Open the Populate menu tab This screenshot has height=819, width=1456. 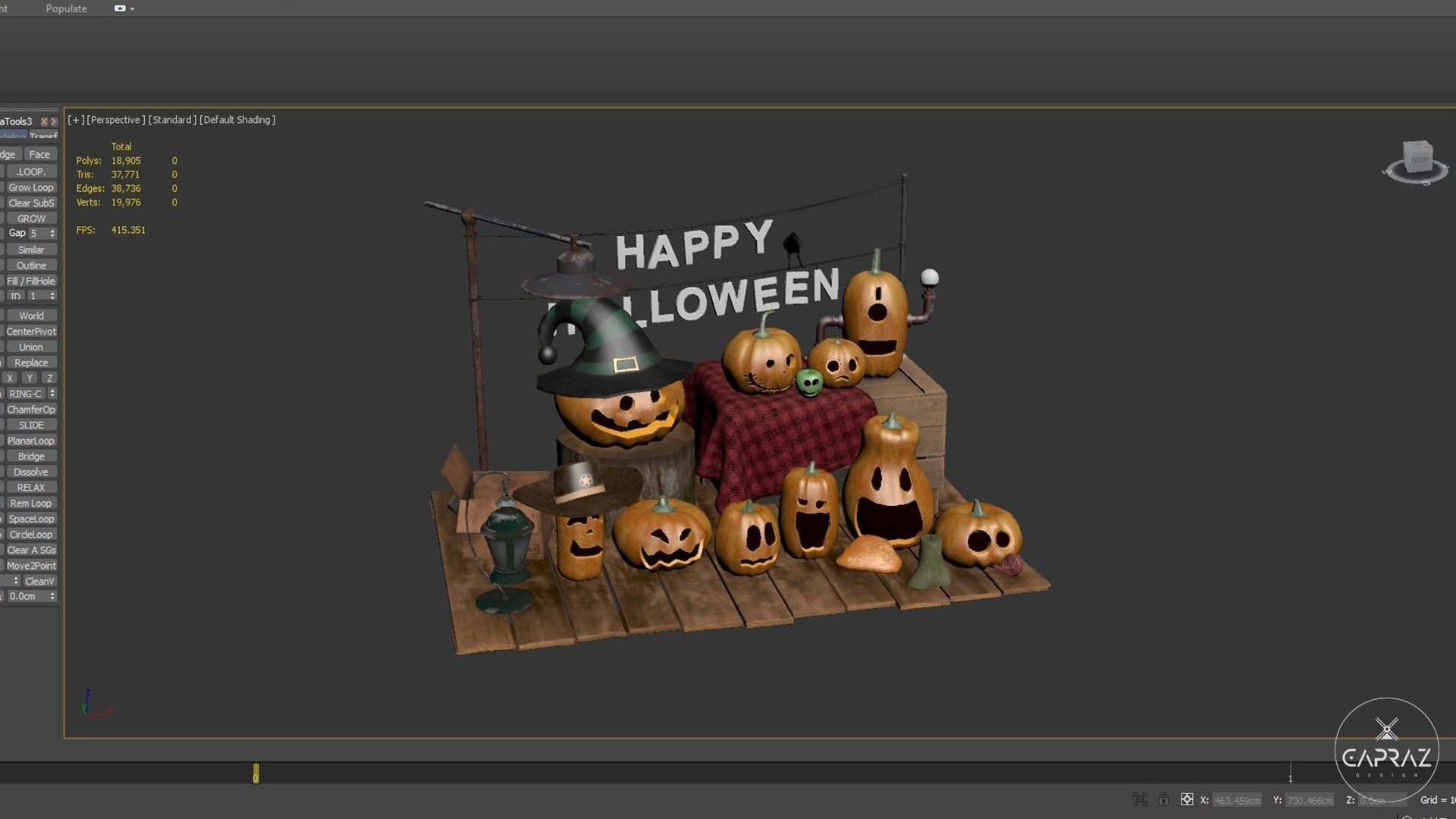click(x=66, y=8)
